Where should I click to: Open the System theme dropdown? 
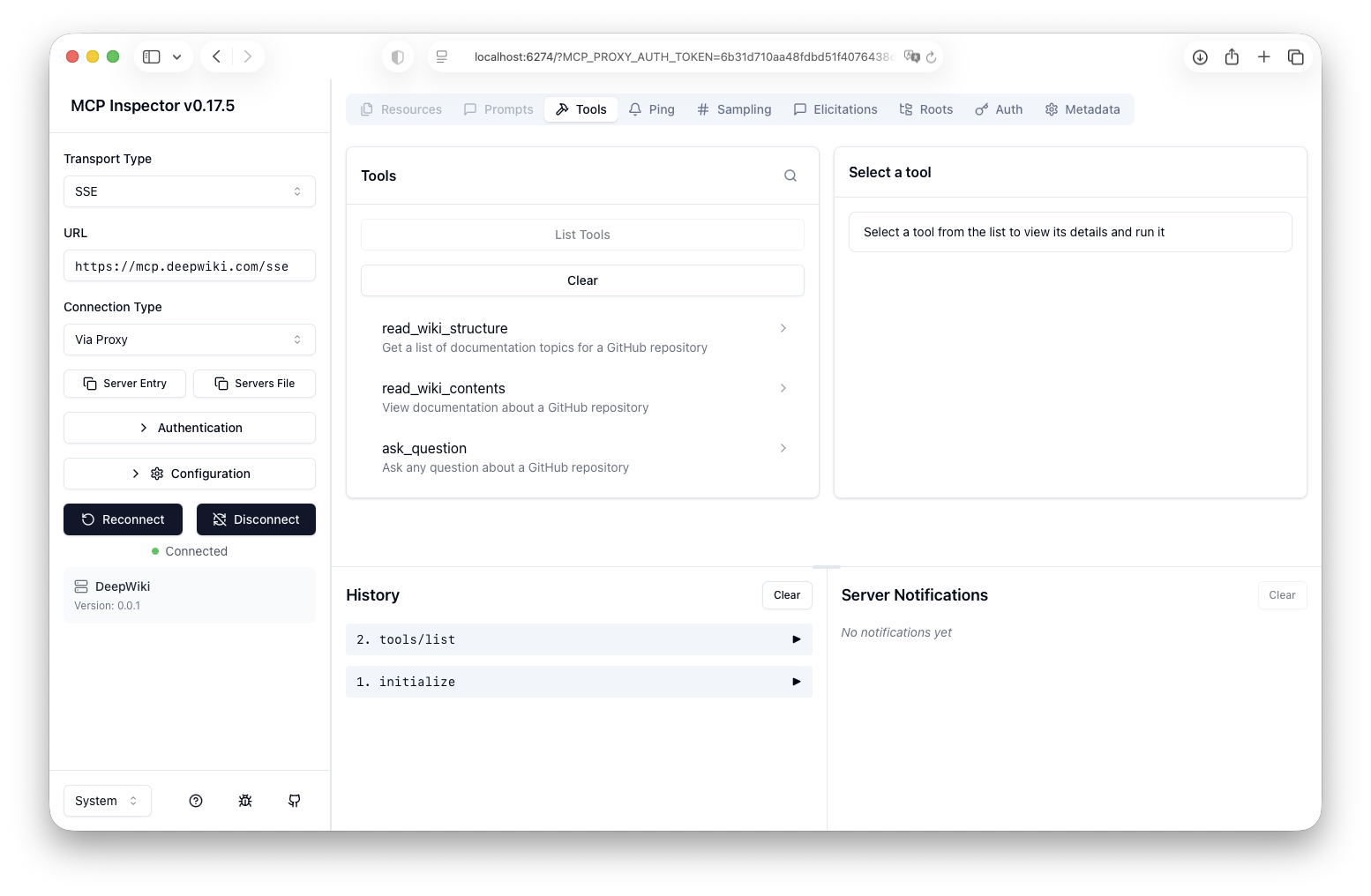pyautogui.click(x=107, y=801)
